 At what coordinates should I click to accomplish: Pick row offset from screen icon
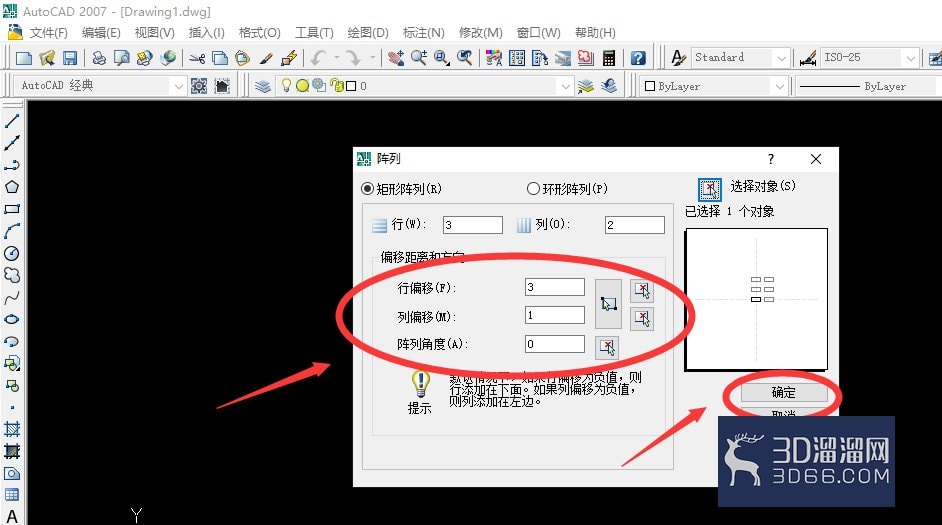point(642,291)
